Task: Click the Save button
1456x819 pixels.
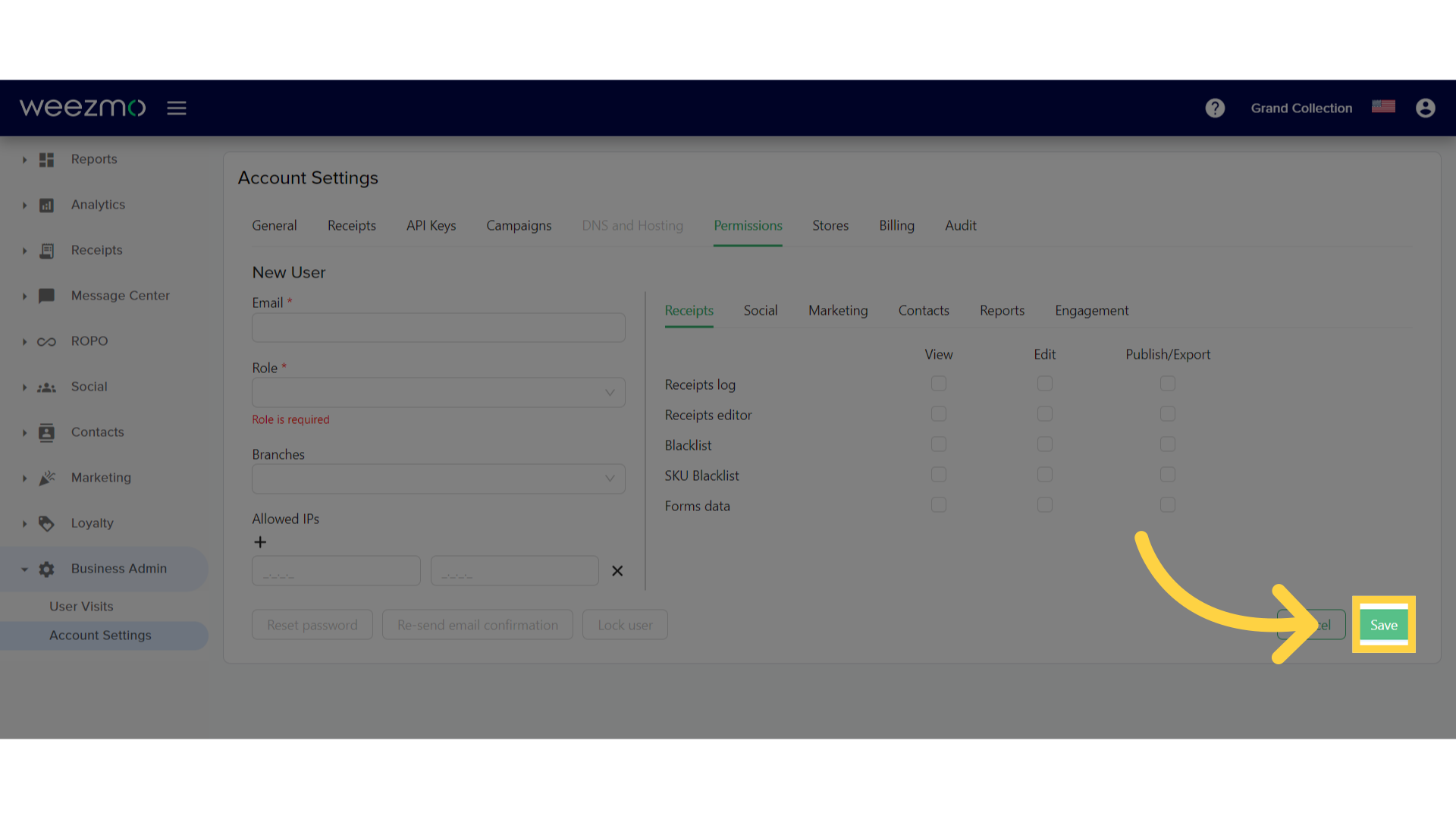Action: (x=1383, y=625)
